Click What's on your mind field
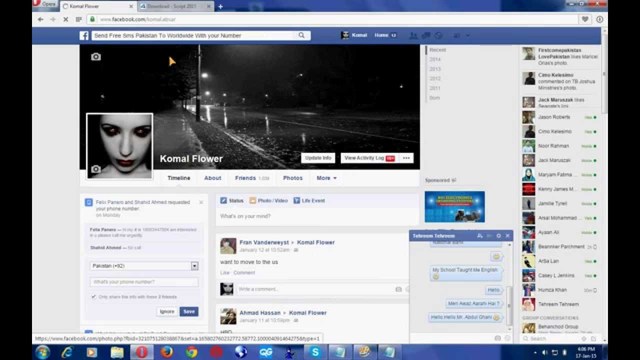This screenshot has width=640, height=360. pos(317,216)
